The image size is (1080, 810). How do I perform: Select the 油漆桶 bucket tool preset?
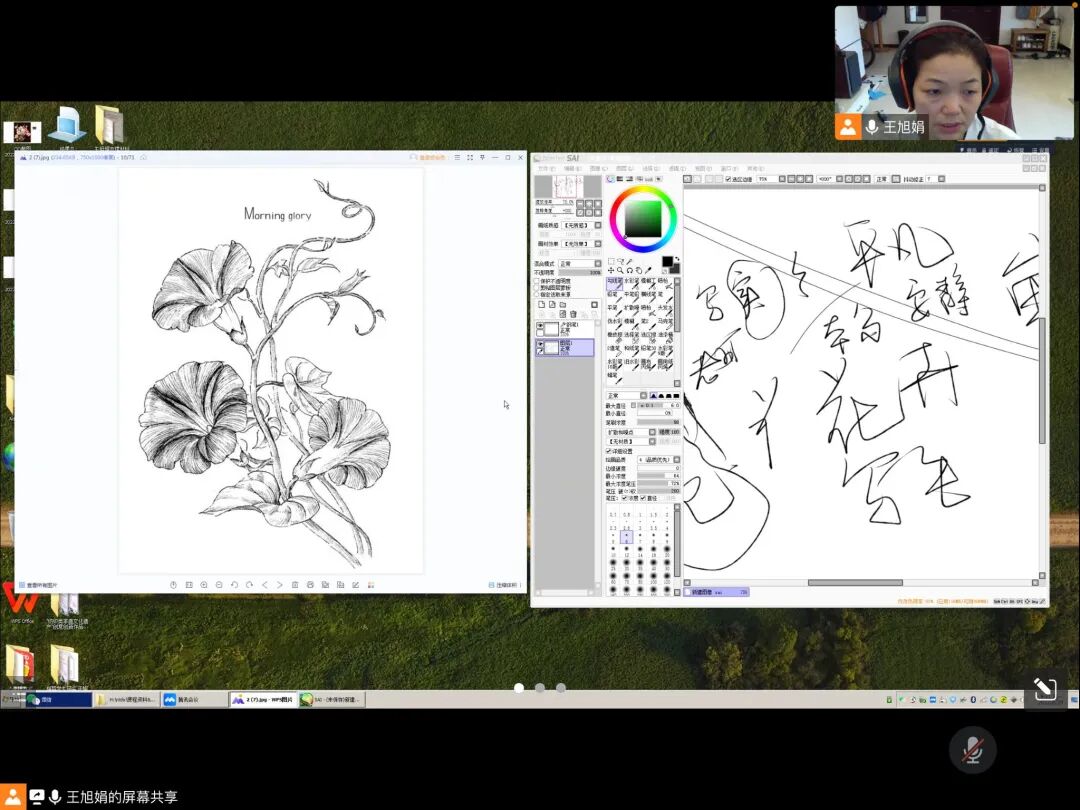(x=666, y=337)
